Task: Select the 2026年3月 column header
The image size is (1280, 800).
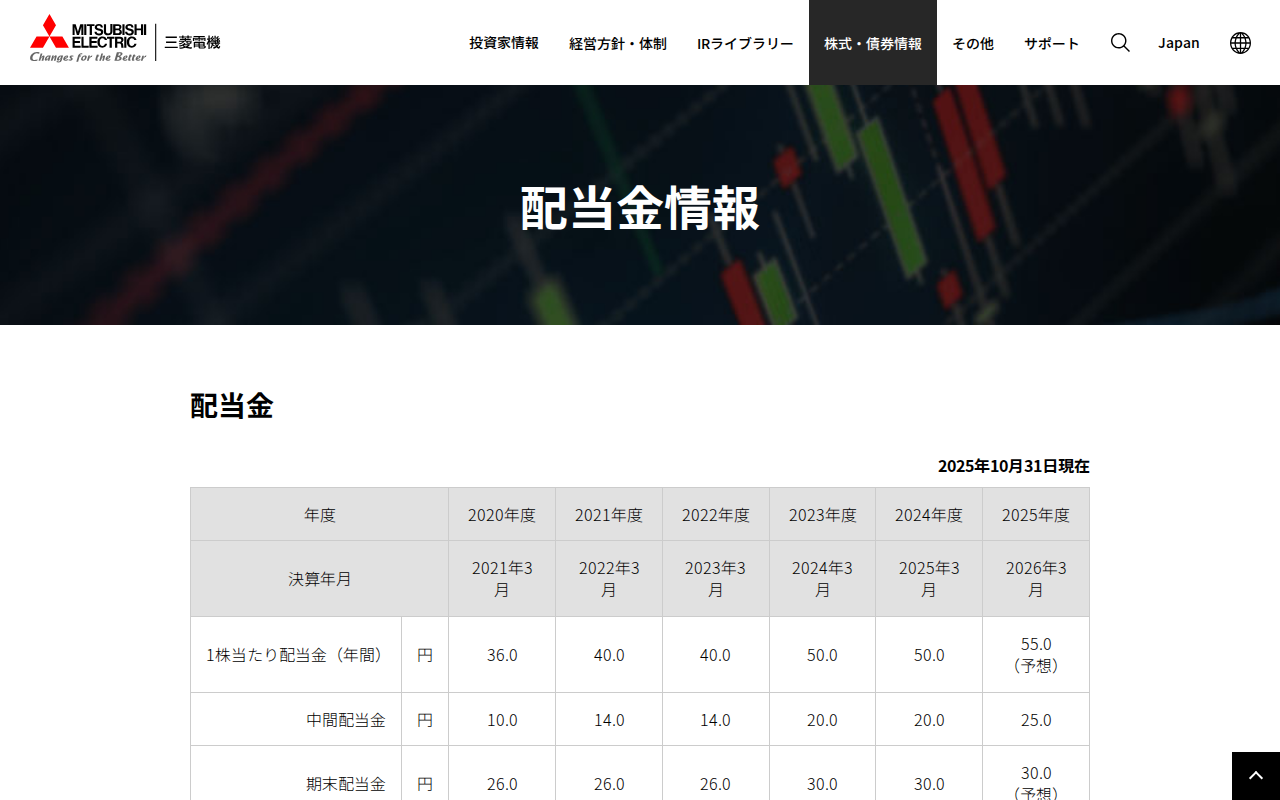Action: [1036, 578]
